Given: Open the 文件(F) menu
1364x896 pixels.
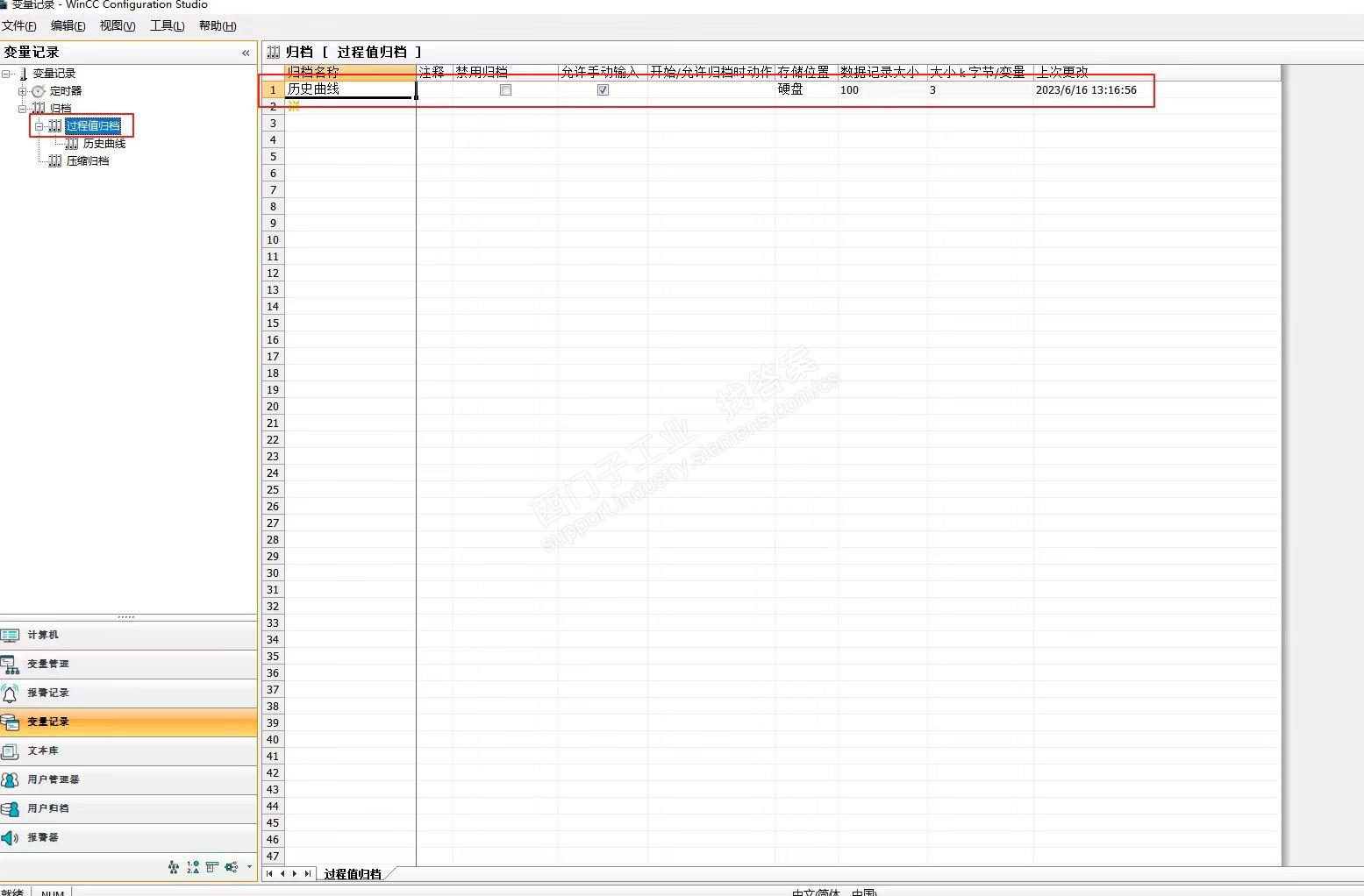Looking at the screenshot, I should coord(19,25).
